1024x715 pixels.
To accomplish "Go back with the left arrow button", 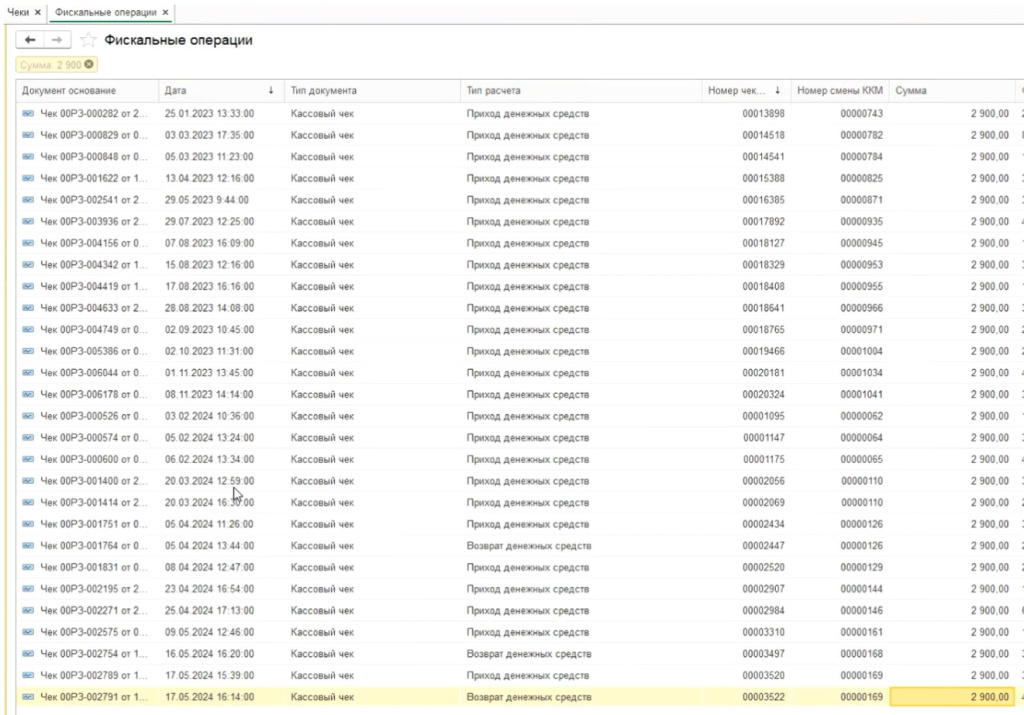I will coord(30,40).
